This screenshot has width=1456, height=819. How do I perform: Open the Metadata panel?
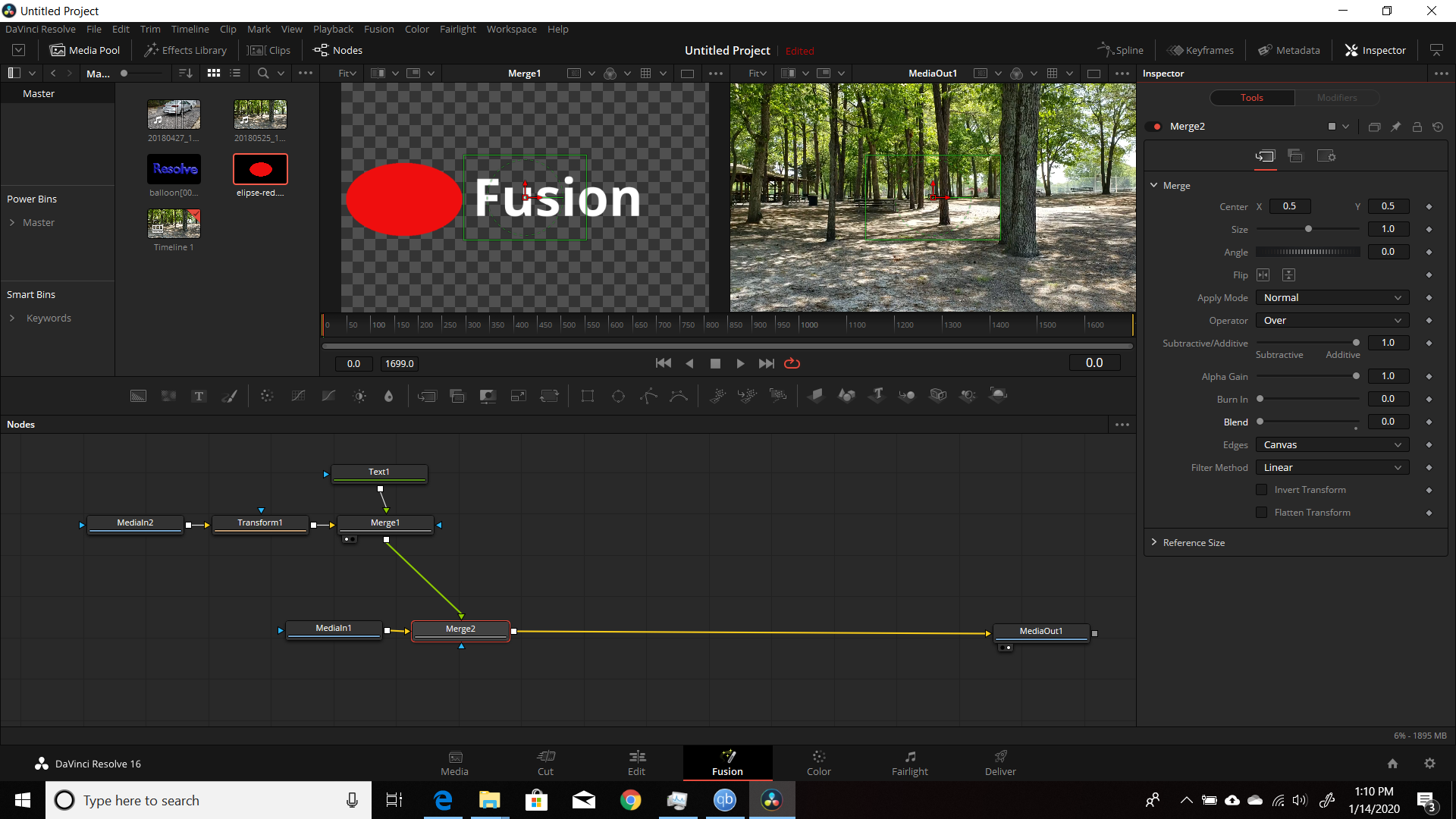click(x=1288, y=50)
